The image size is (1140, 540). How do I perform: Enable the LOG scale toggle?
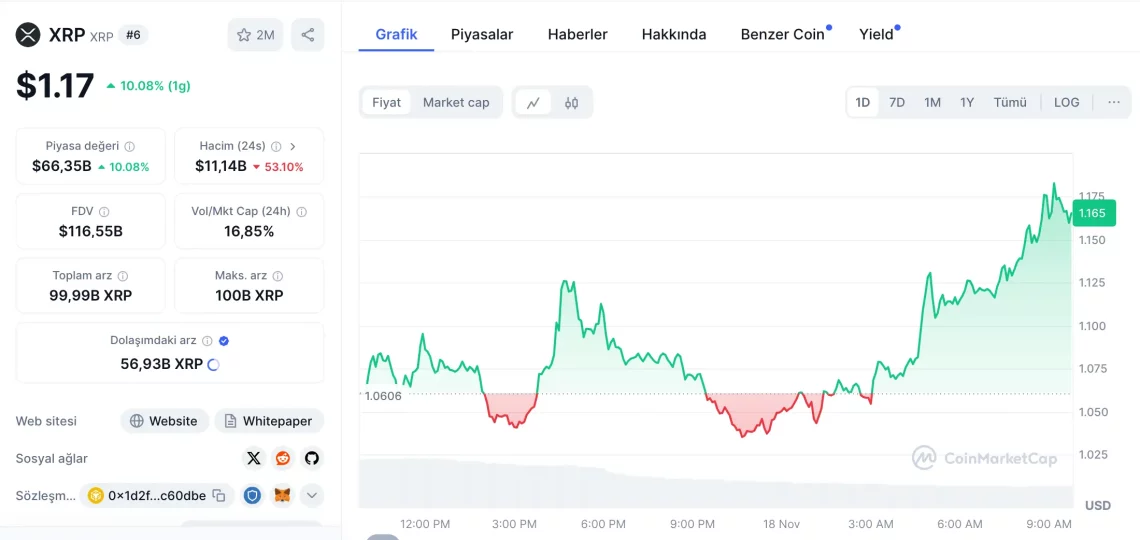point(1066,102)
